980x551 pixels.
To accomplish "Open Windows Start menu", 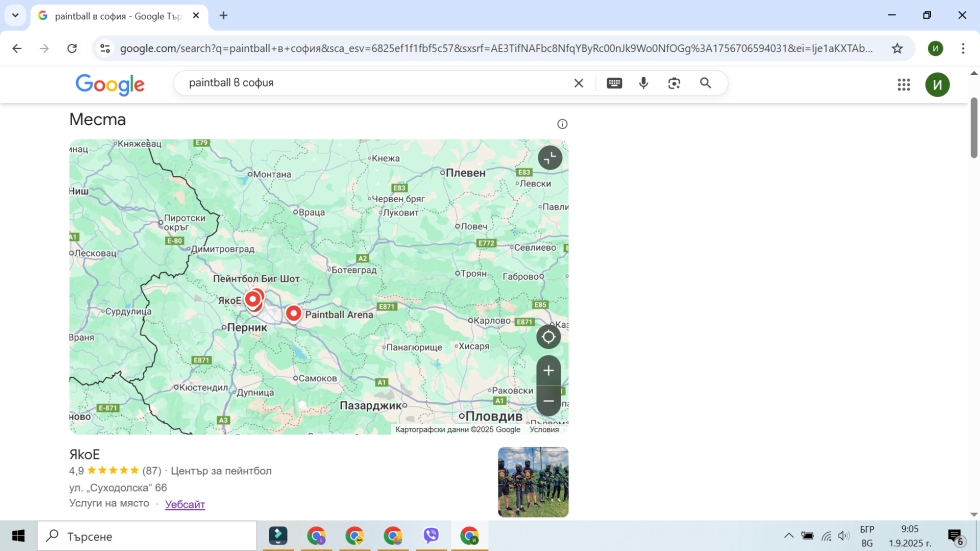I will 18,536.
